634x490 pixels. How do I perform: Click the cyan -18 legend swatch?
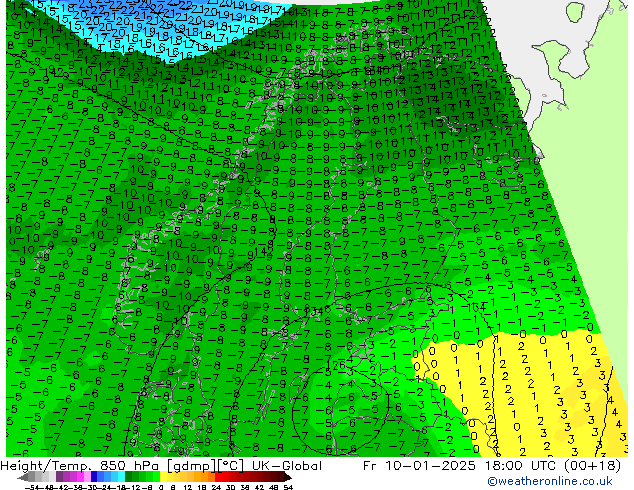122,476
